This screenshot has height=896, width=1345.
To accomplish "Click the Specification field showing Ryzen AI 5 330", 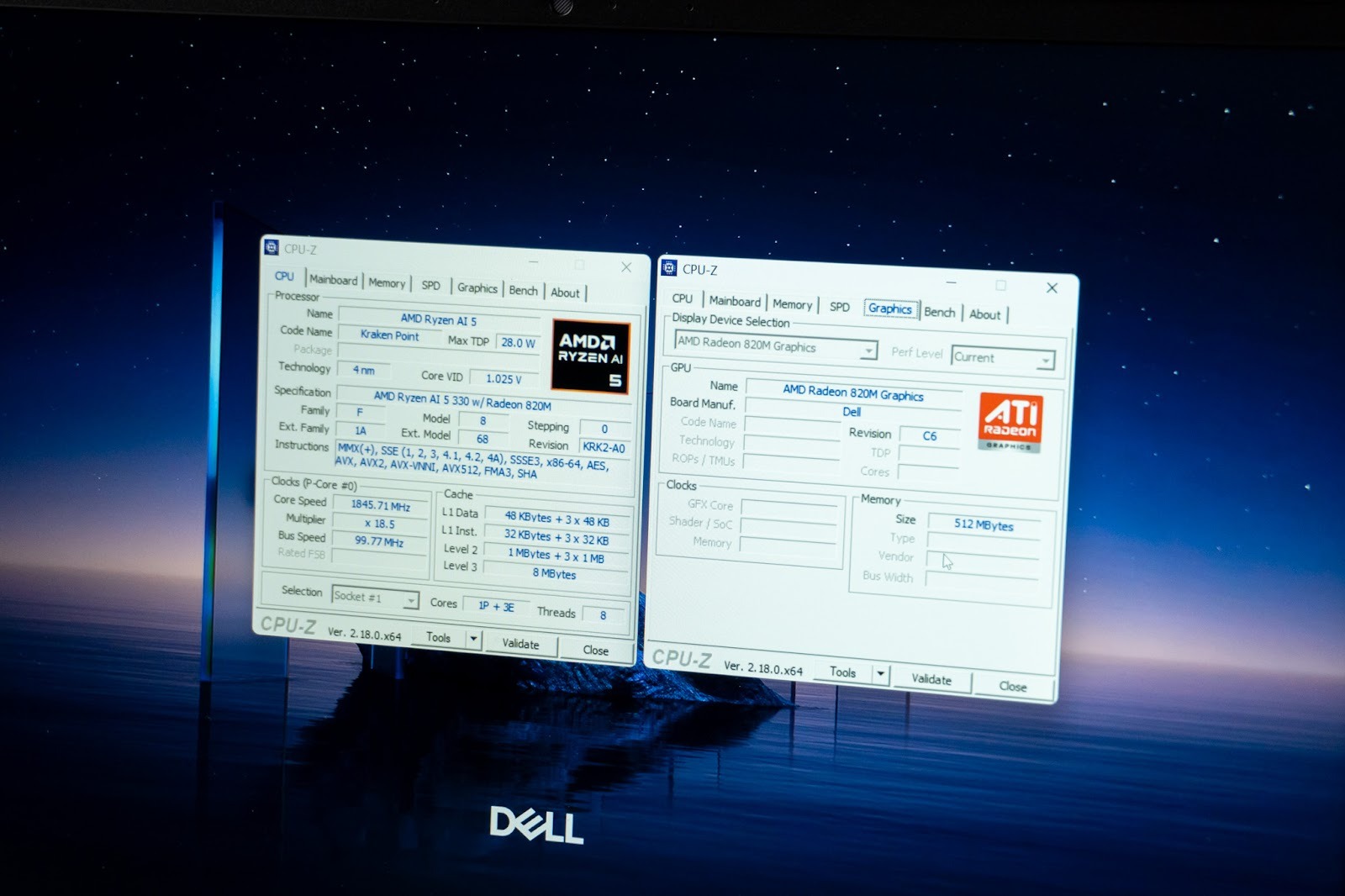I will pos(462,400).
